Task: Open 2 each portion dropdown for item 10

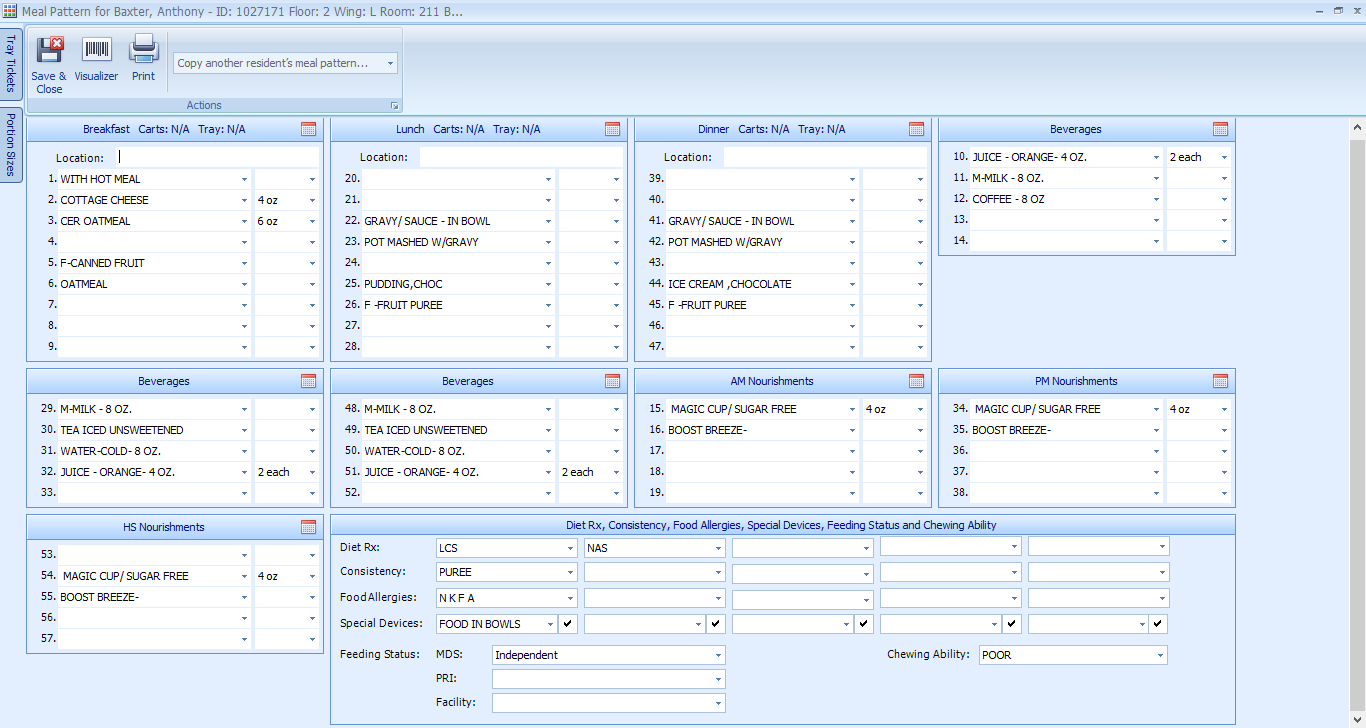Action: pos(1224,157)
